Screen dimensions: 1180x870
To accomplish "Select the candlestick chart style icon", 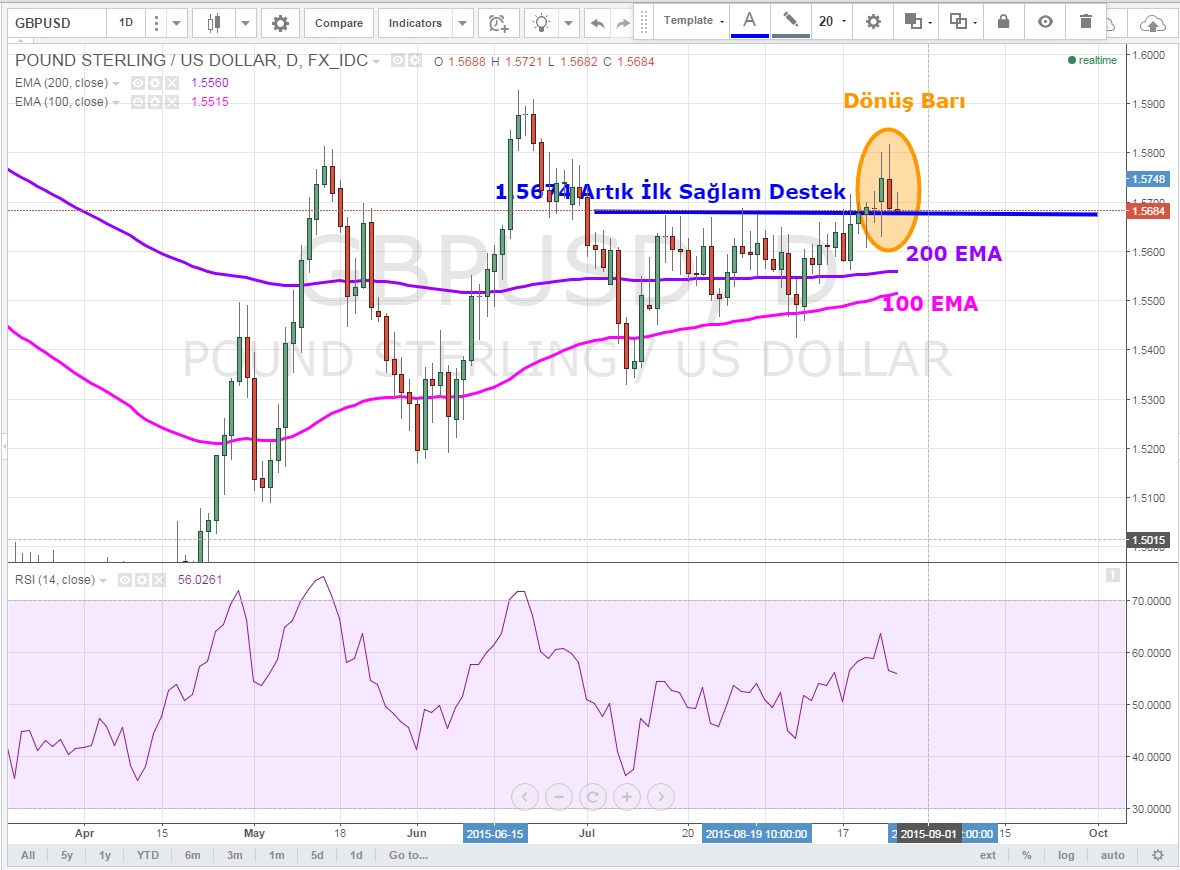I will click(213, 22).
